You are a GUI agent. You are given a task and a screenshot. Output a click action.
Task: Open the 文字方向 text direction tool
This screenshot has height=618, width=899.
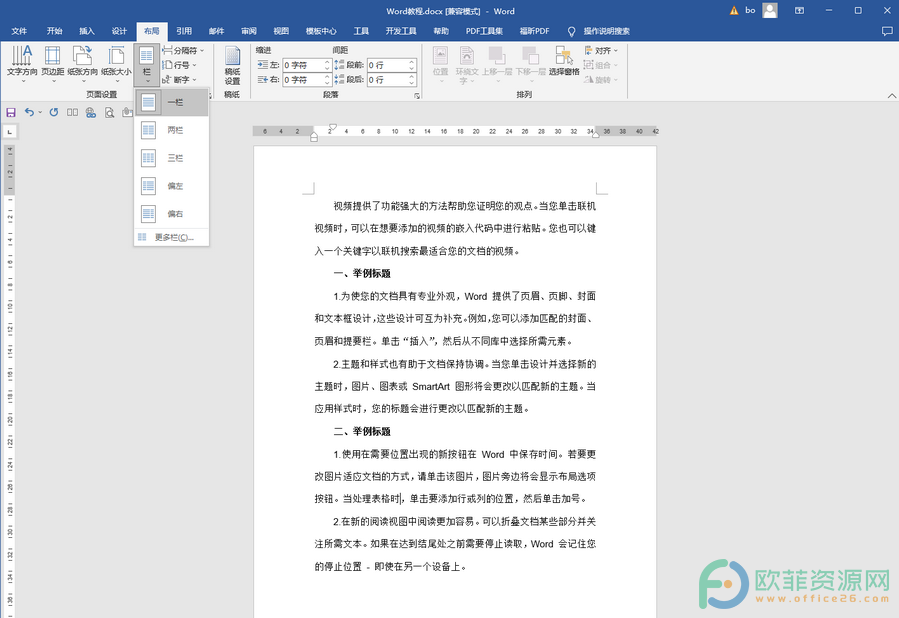coord(22,62)
